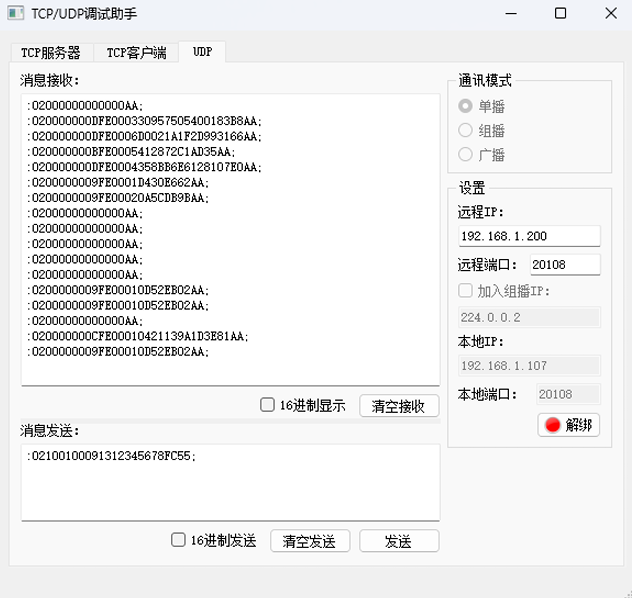
Task: Click the 远程端口 field showing 20108
Action: [x=564, y=264]
